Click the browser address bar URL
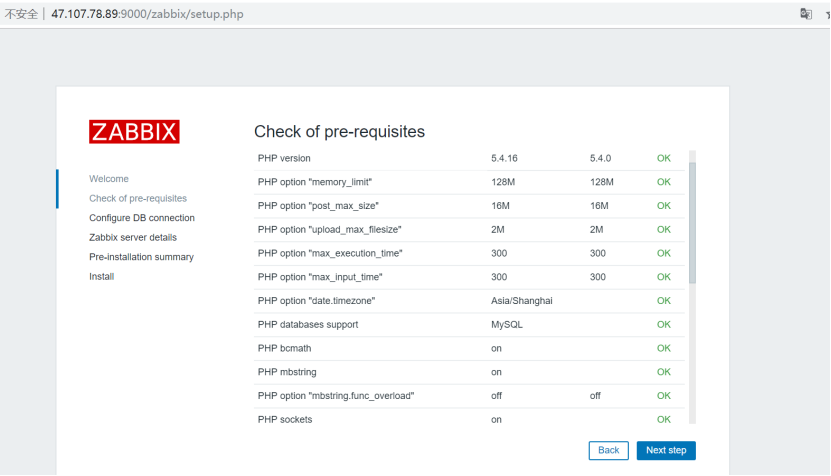831x476 pixels. (x=147, y=14)
